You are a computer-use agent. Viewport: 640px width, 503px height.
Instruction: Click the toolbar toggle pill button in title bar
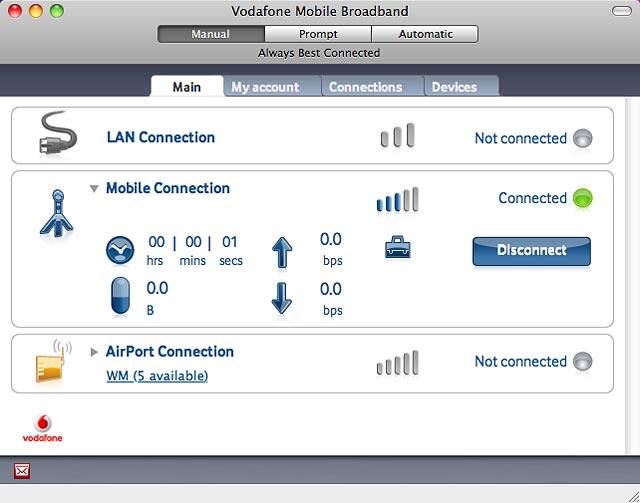(622, 11)
